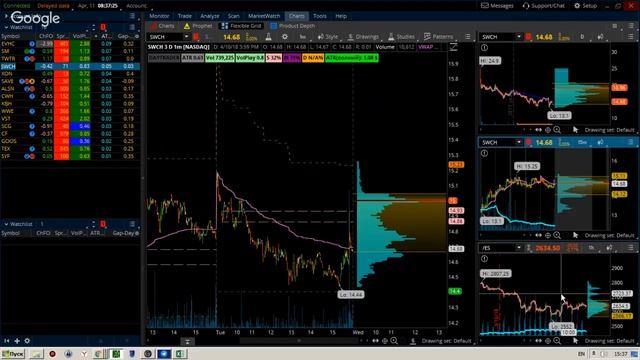The image size is (640, 360).
Task: Switch to the Prophet sub-tab
Action: 198,26
